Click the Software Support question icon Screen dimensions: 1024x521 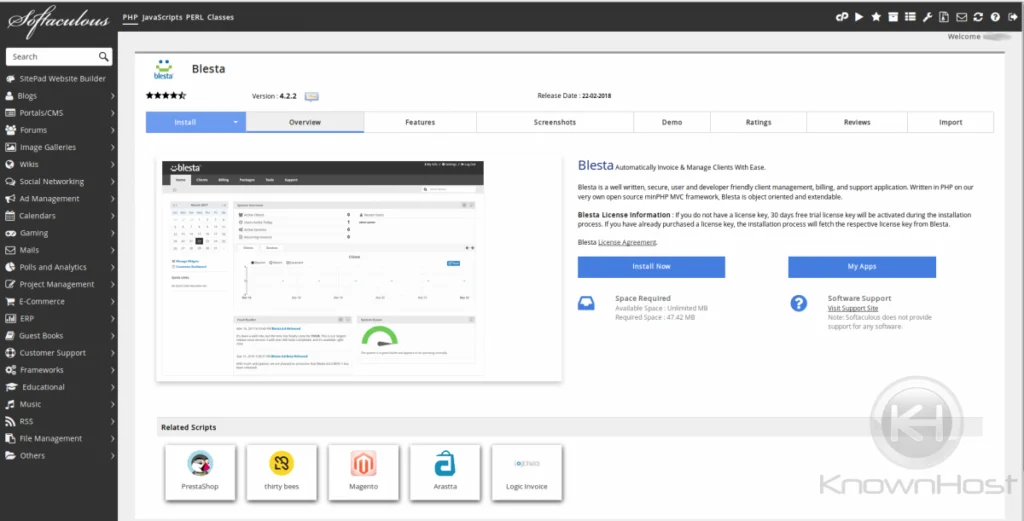pyautogui.click(x=799, y=304)
